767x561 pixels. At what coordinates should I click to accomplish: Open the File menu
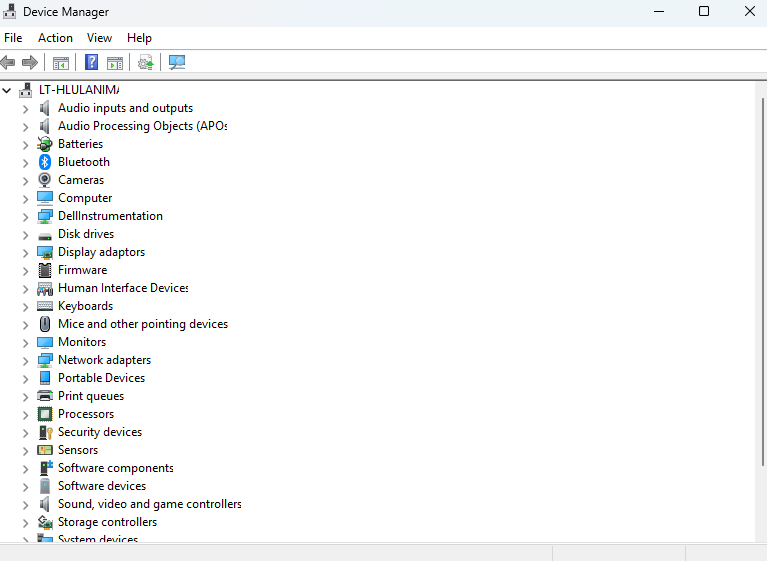tap(13, 38)
